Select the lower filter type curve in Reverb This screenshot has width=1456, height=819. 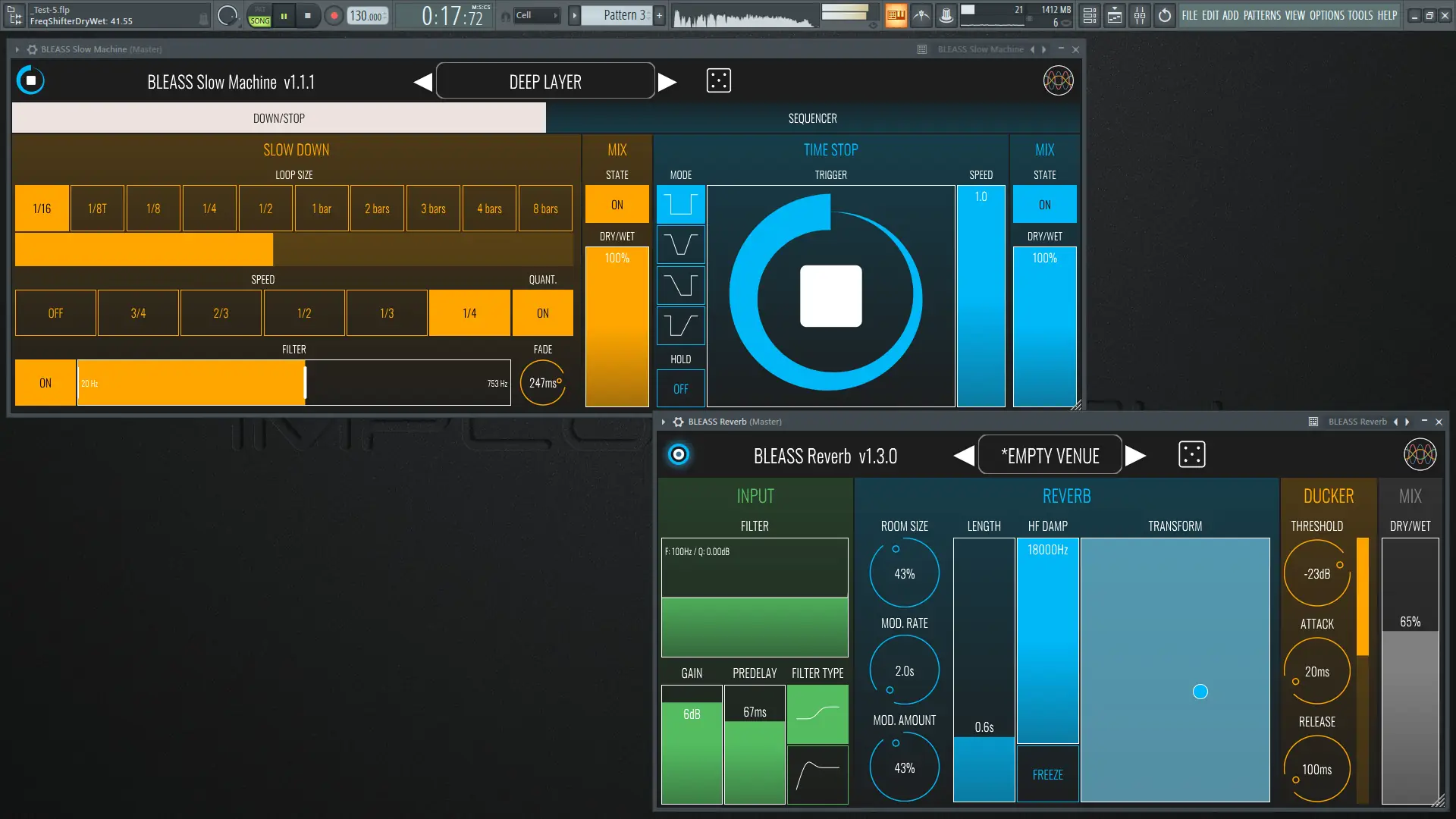(817, 774)
